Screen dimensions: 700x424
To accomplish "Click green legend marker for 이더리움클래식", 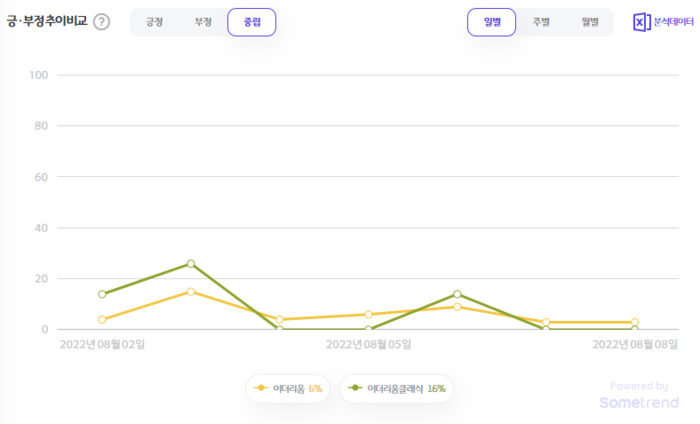I will [355, 388].
